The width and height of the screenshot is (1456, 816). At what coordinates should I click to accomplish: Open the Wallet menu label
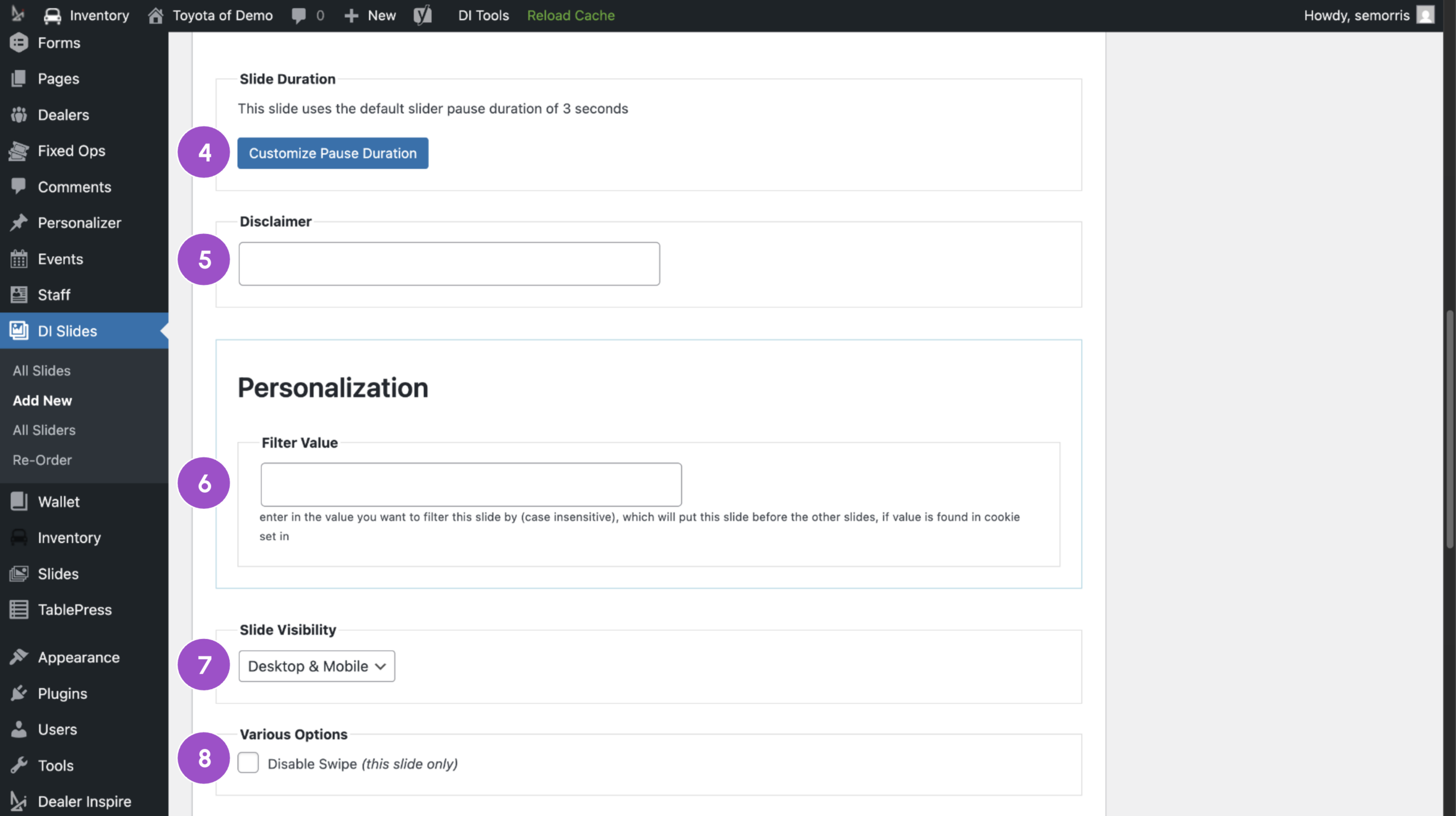click(x=59, y=501)
